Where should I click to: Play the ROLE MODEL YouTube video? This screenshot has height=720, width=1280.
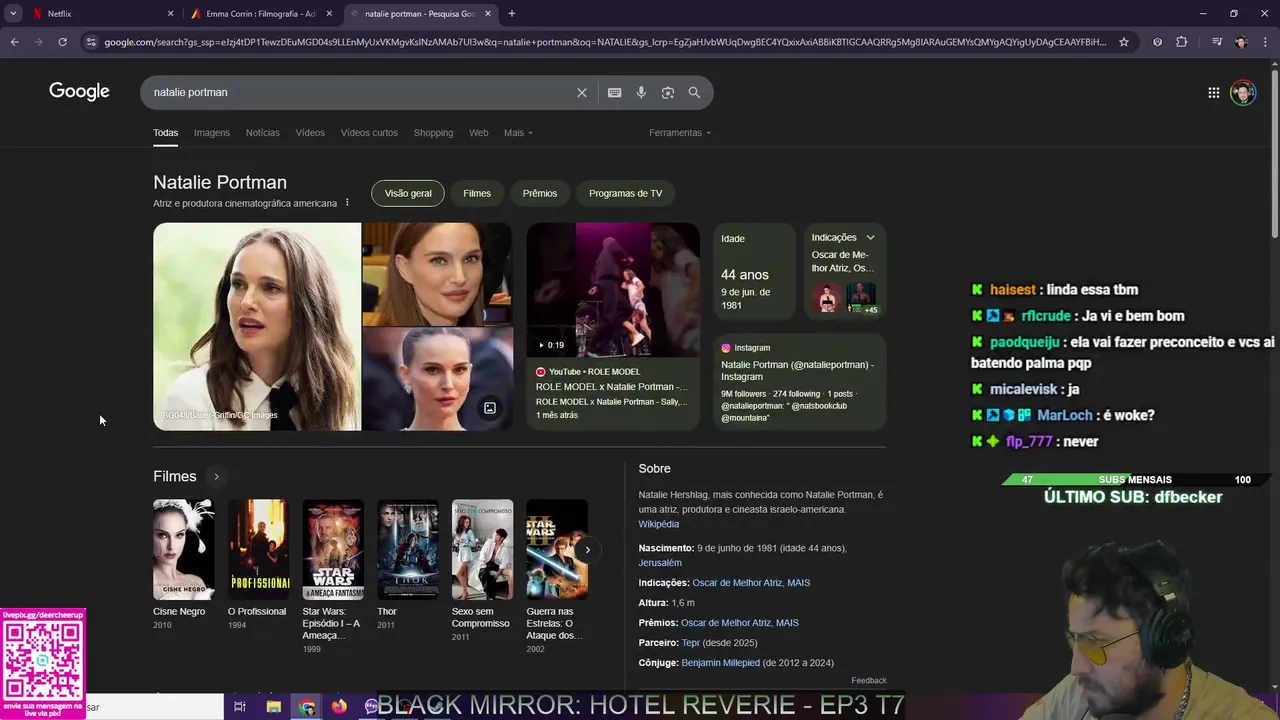click(x=613, y=290)
